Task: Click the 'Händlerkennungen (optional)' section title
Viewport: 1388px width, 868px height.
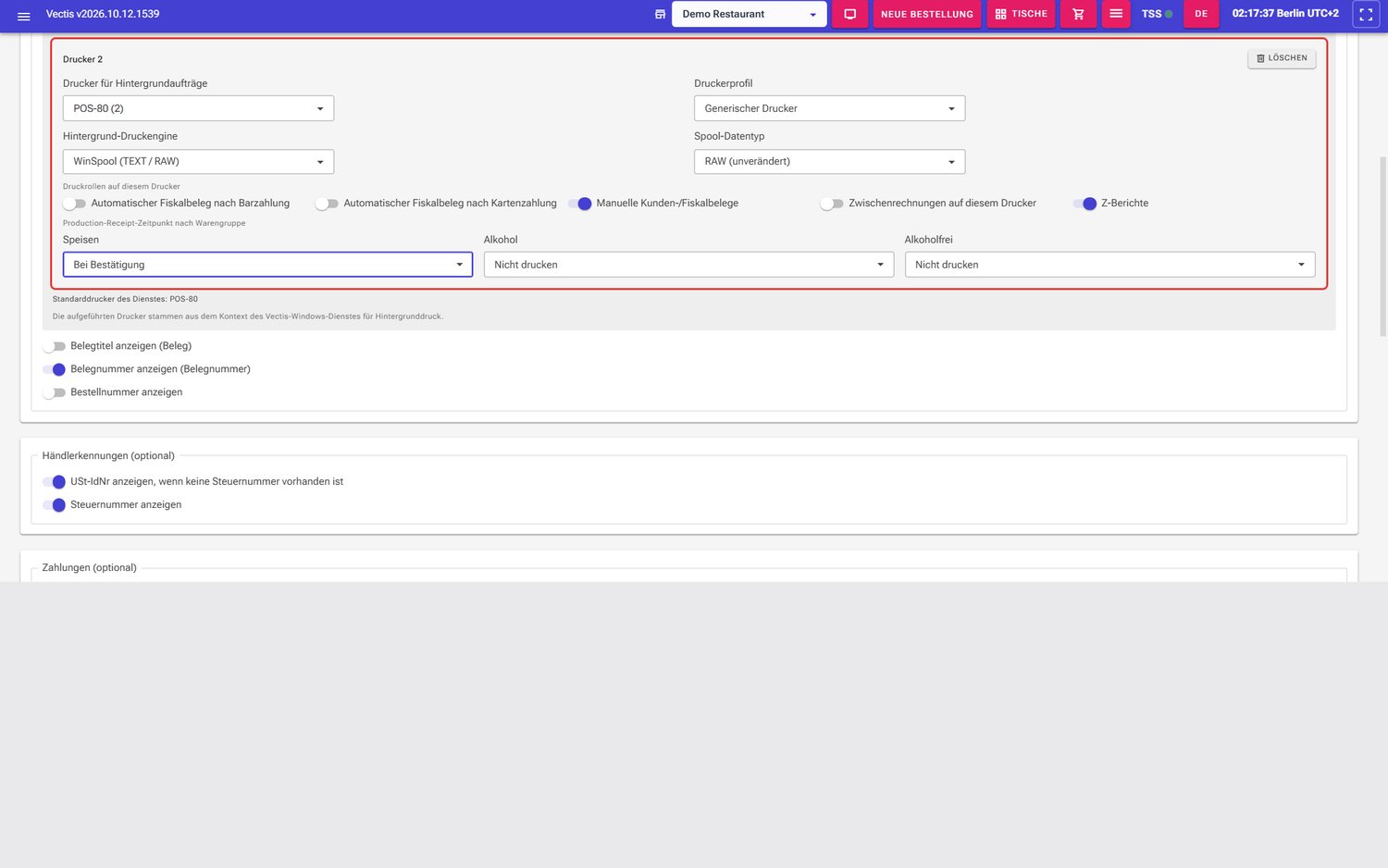Action: pos(108,455)
